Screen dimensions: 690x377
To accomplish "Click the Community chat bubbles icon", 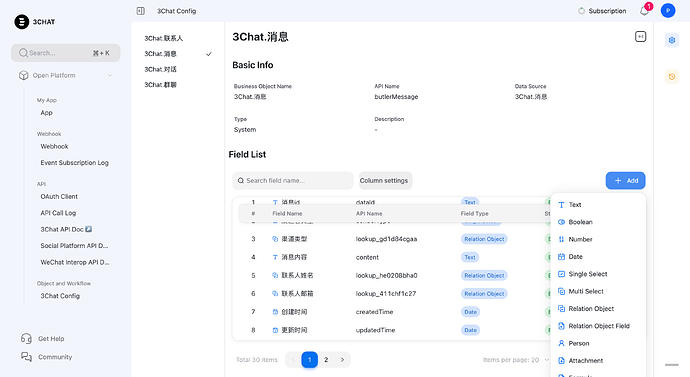I will coord(26,357).
